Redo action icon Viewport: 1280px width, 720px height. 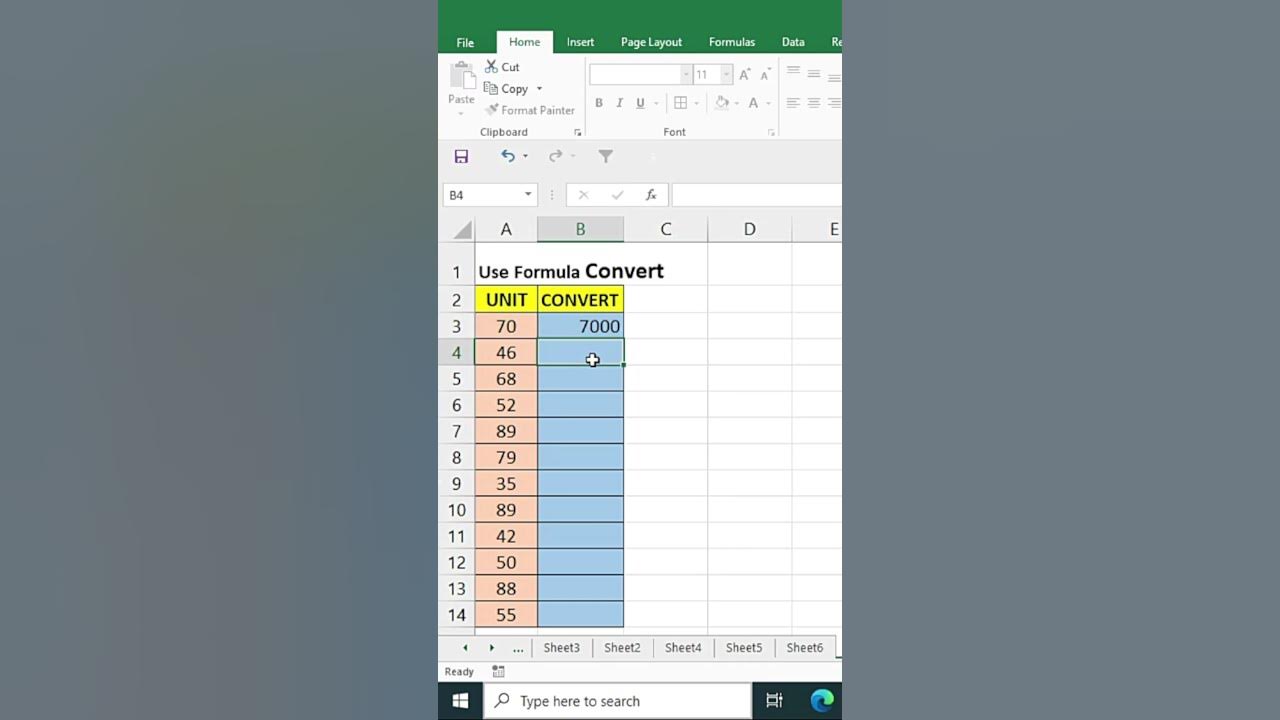[x=555, y=156]
